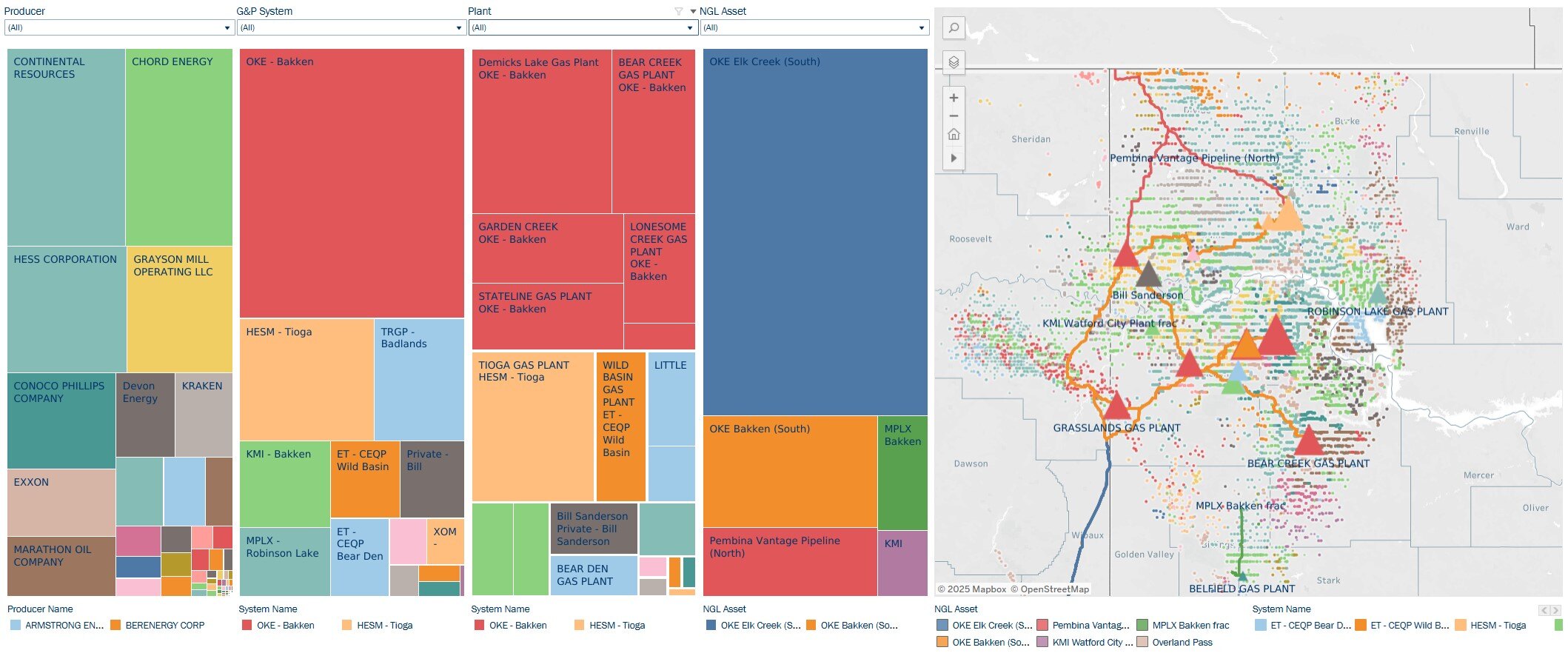Select the MPLX - Robinson Lake tile
This screenshot has height=653, width=1568.
click(x=285, y=562)
